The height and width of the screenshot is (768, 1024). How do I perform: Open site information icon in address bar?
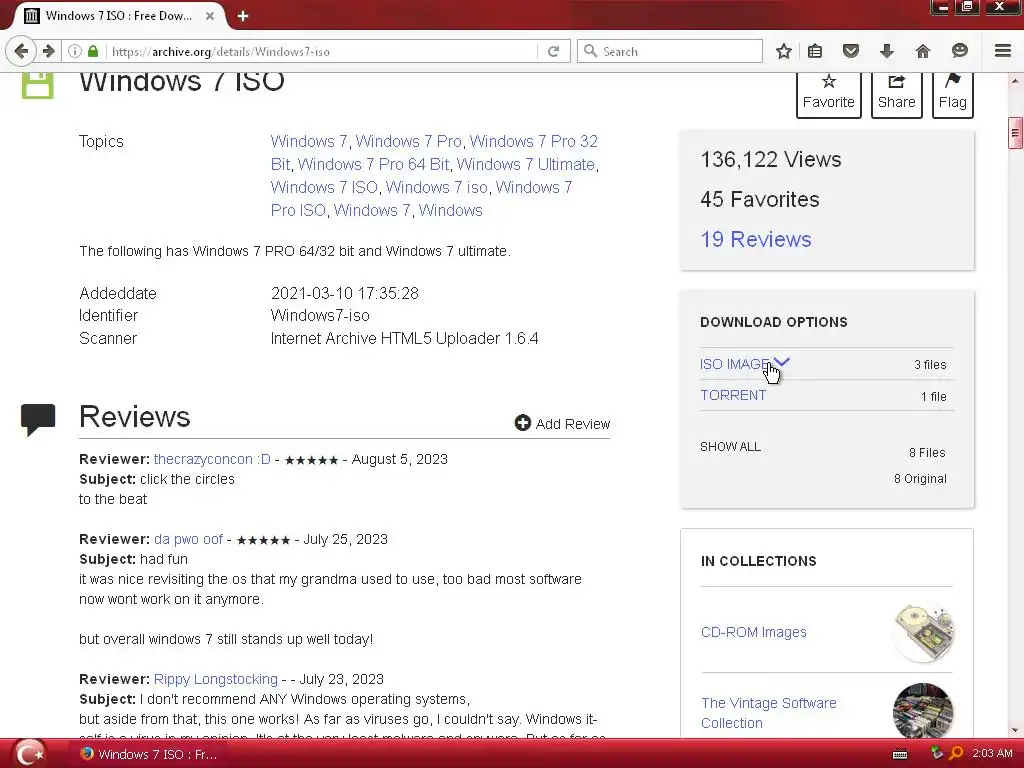pos(75,51)
